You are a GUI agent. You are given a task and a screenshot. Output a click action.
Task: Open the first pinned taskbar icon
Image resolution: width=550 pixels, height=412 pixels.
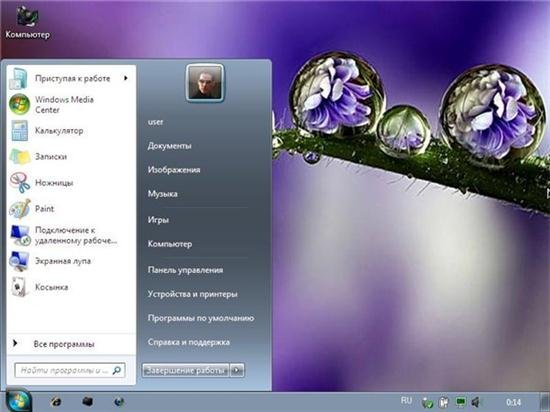coord(56,401)
